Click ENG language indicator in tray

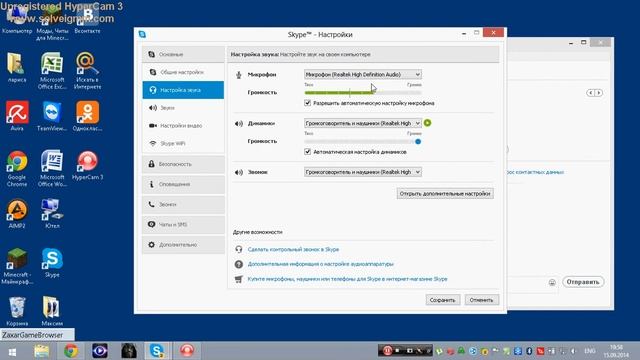coord(589,351)
